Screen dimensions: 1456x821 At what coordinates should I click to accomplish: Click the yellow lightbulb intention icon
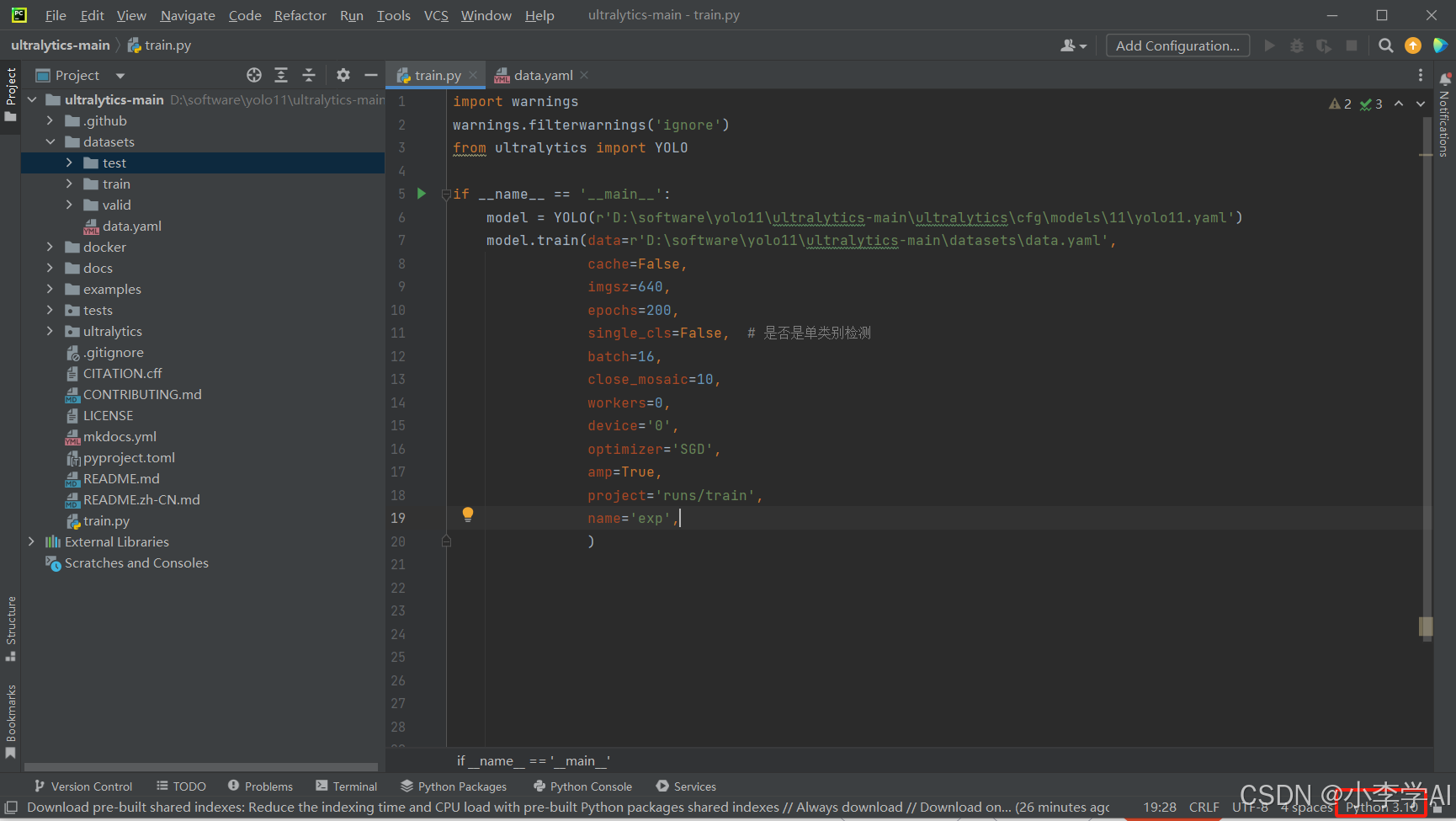[x=468, y=514]
